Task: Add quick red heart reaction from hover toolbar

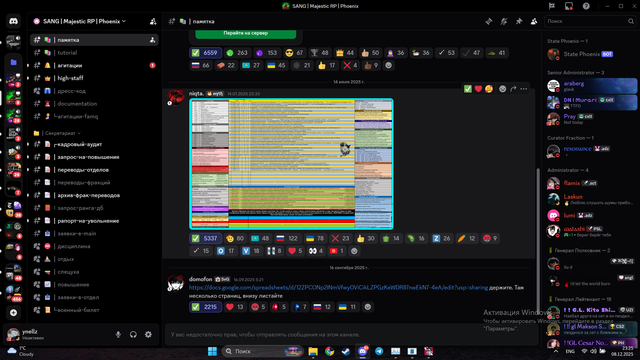Action: [478, 89]
